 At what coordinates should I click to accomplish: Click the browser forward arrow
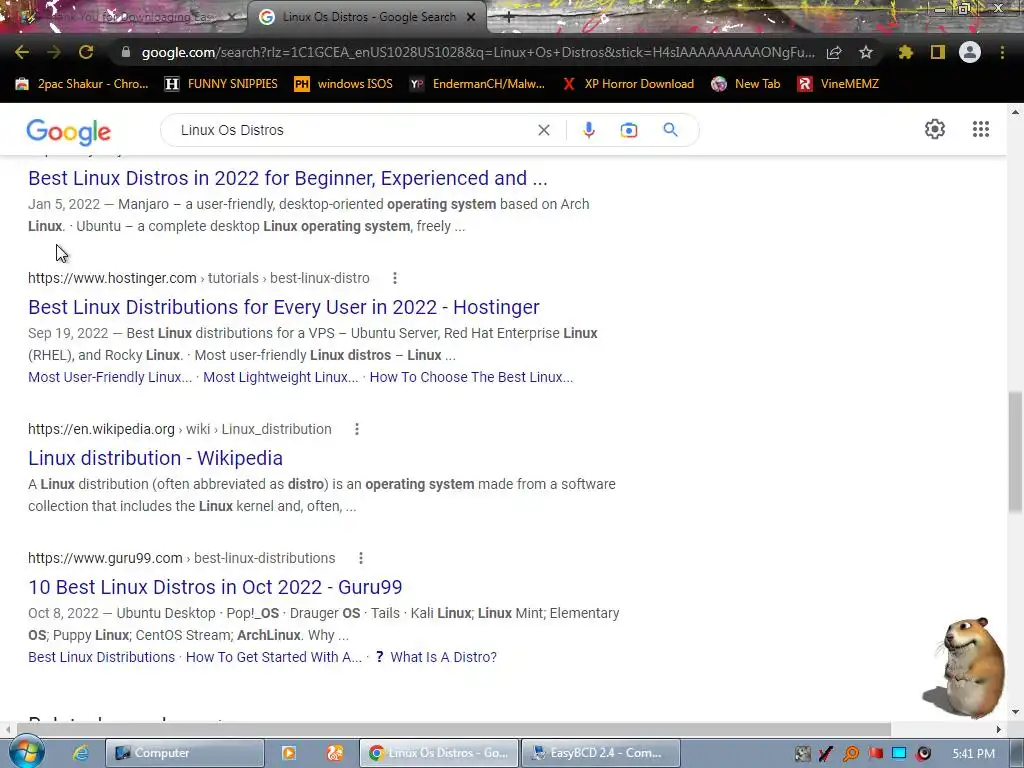(54, 52)
